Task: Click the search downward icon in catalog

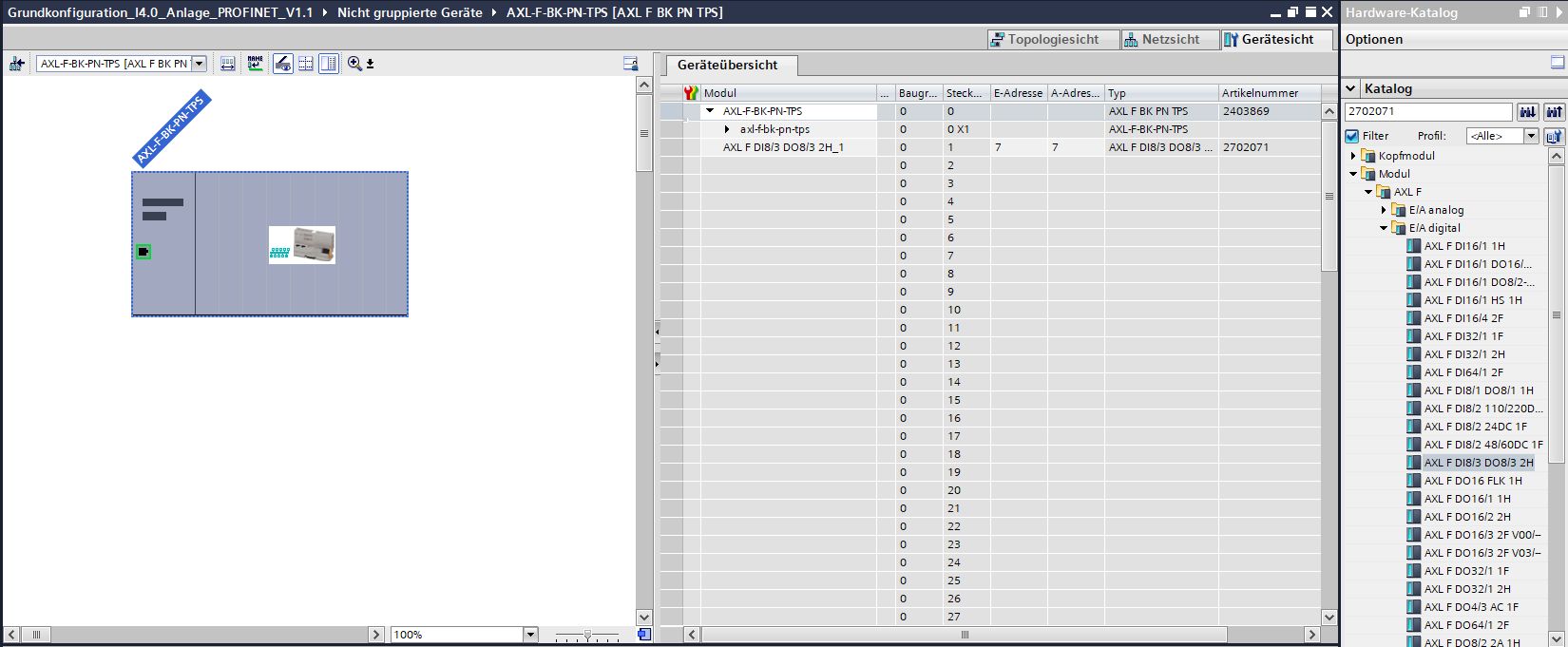Action: [x=1527, y=112]
